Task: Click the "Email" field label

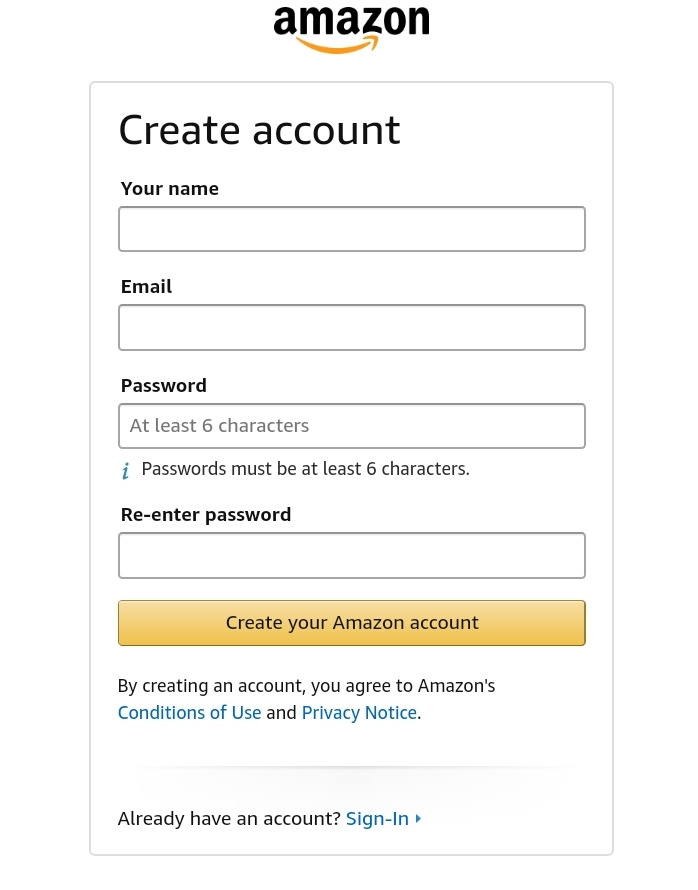Action: [x=146, y=287]
